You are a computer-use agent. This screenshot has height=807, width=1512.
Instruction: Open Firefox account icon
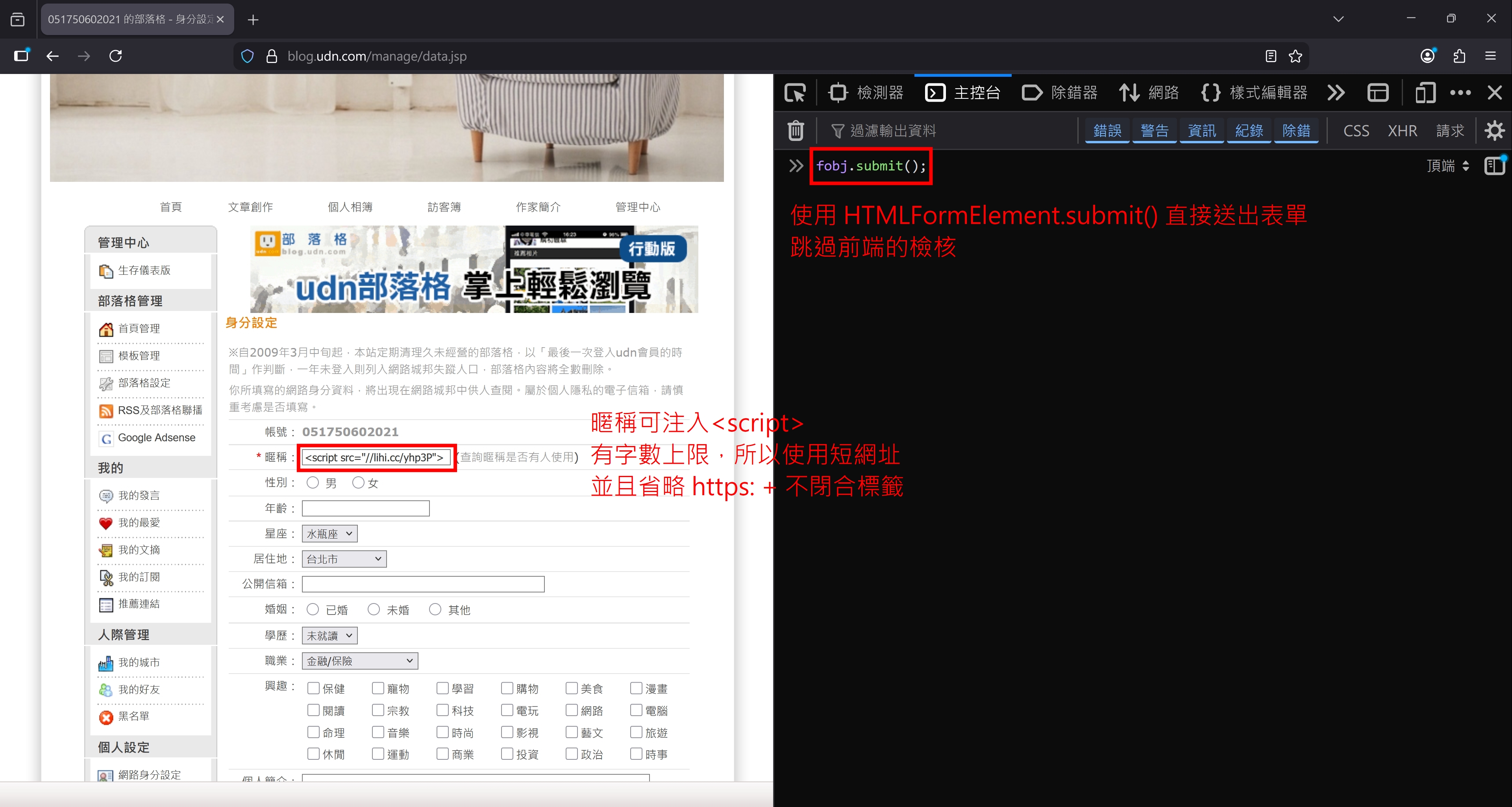point(1427,56)
